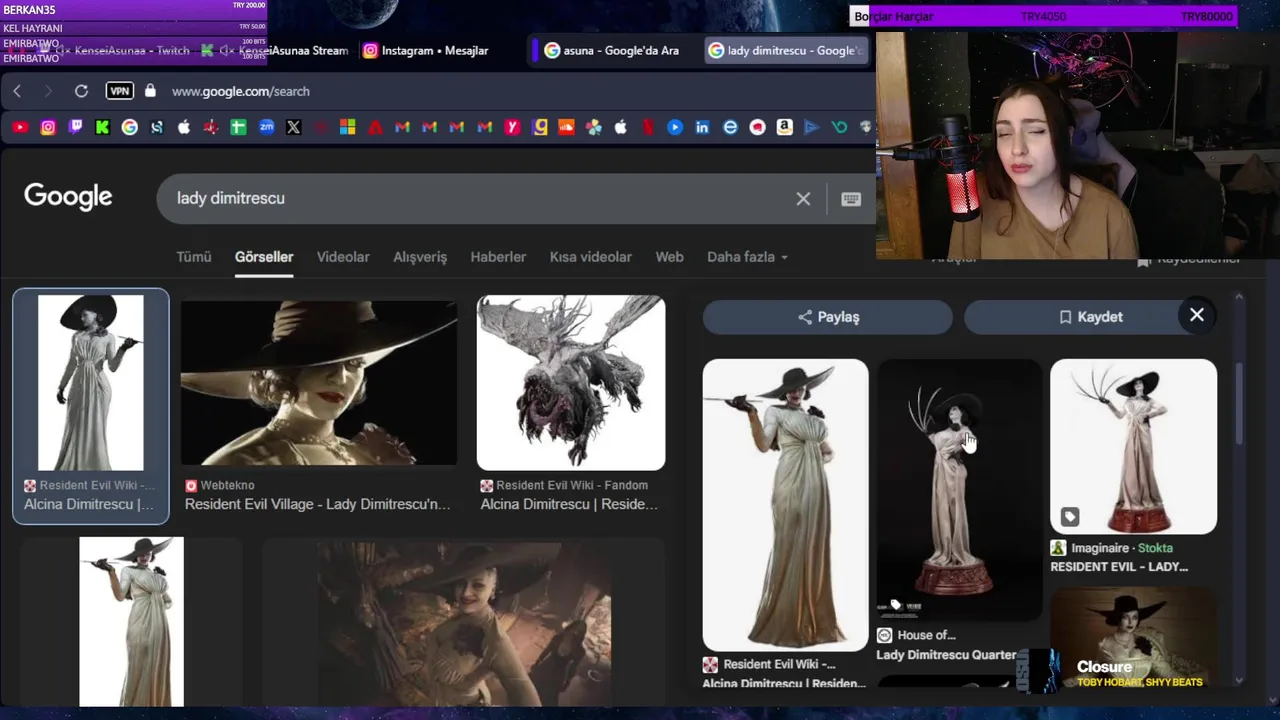Open Webtekno Lady Dimitrescu close-up thumbnail

(319, 383)
